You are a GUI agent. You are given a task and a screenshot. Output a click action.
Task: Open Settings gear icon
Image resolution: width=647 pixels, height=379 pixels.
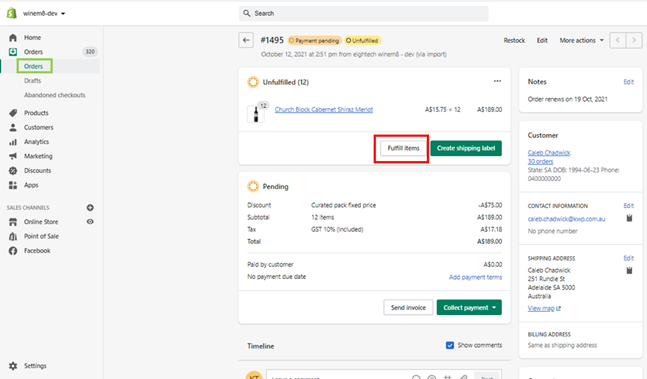pyautogui.click(x=13, y=366)
